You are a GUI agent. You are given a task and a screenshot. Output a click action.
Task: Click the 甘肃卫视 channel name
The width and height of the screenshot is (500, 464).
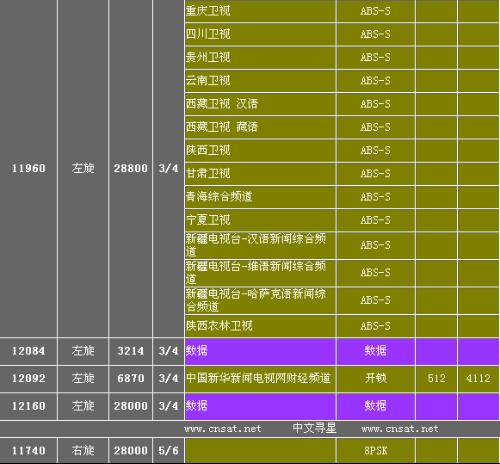pyautogui.click(x=208, y=173)
